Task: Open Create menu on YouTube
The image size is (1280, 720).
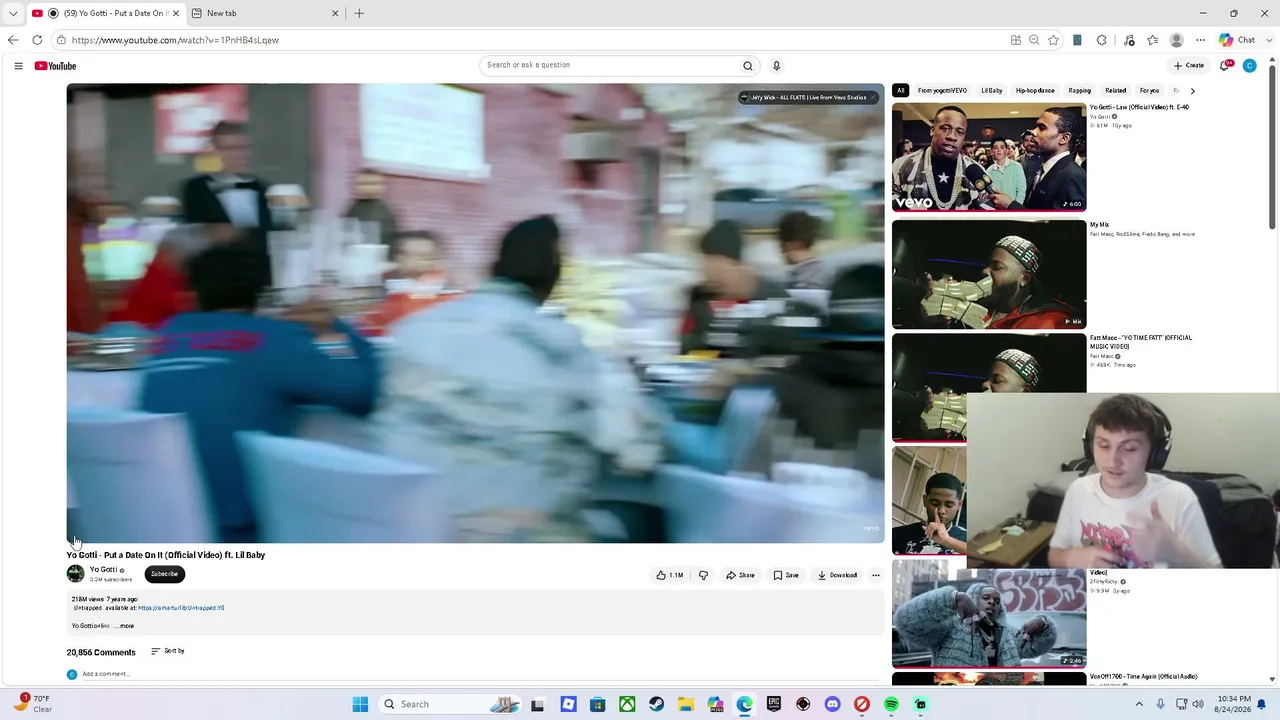Action: 1189,66
